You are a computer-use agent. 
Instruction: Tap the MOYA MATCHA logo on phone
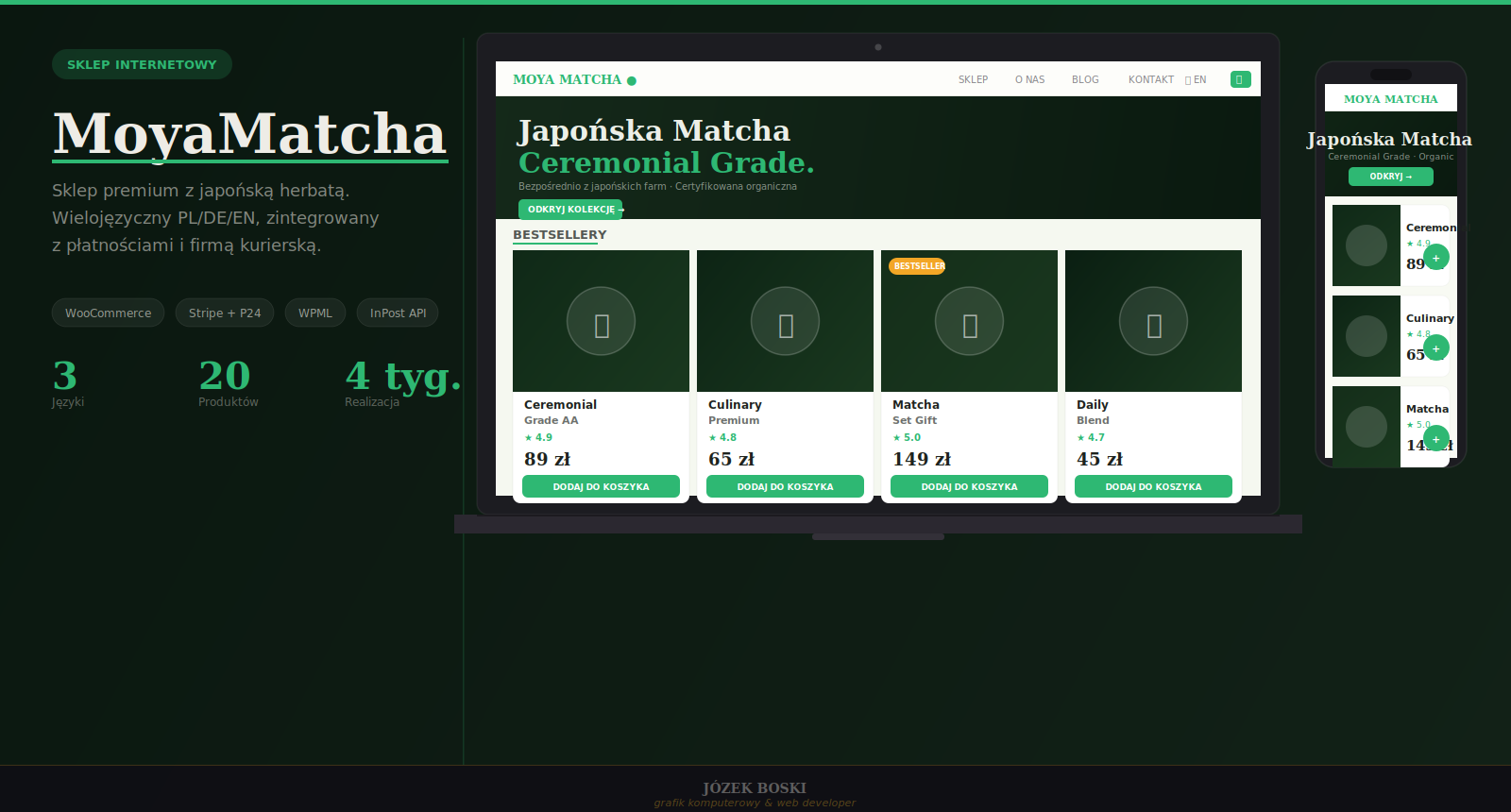1390,99
